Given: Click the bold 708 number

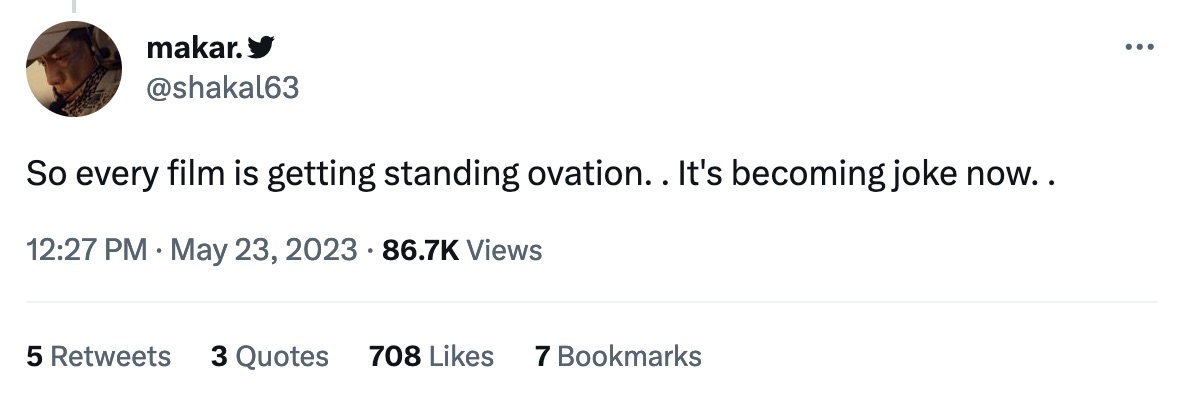Looking at the screenshot, I should click(394, 356).
